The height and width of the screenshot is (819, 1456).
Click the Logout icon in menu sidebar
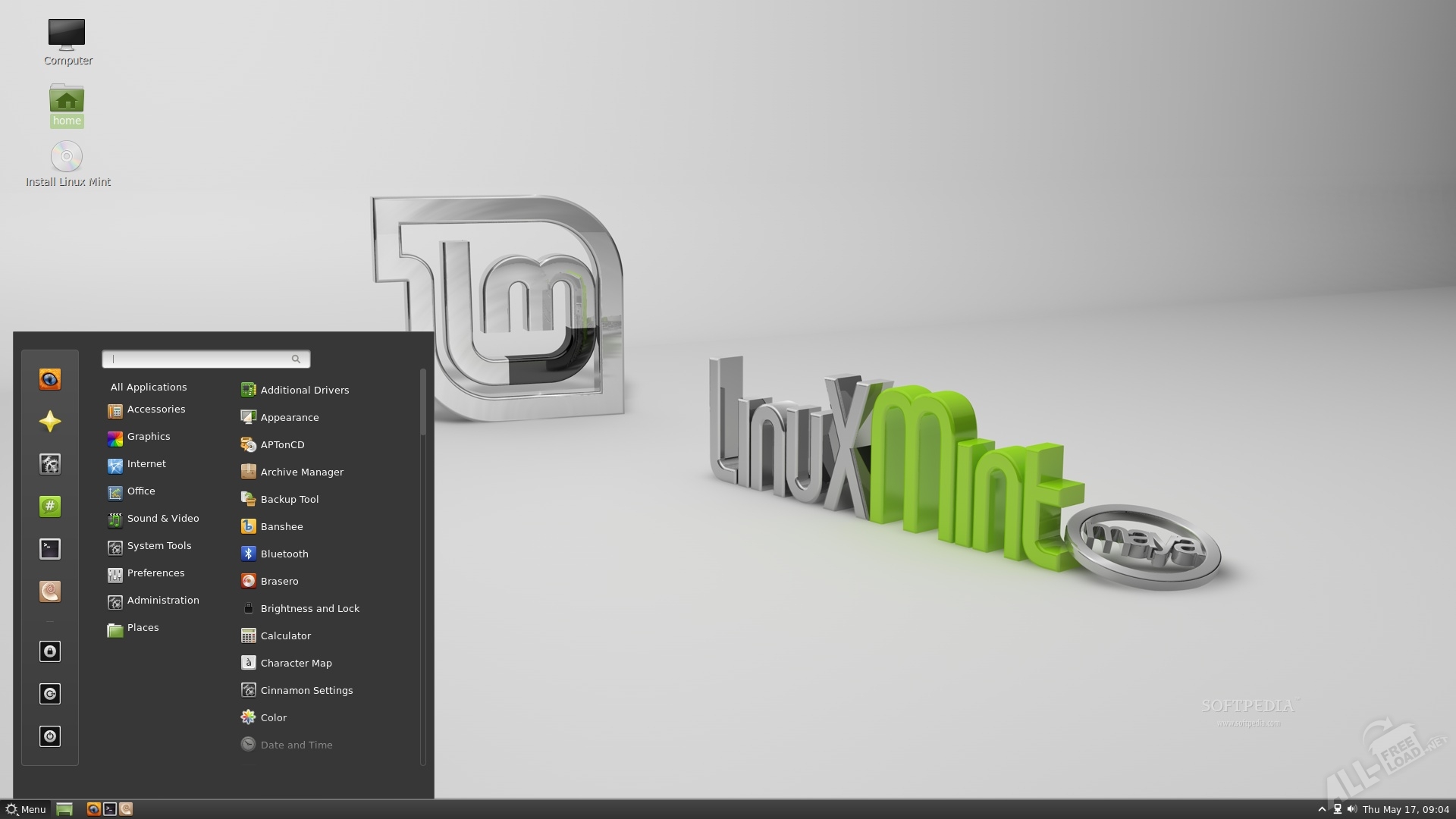click(x=50, y=694)
